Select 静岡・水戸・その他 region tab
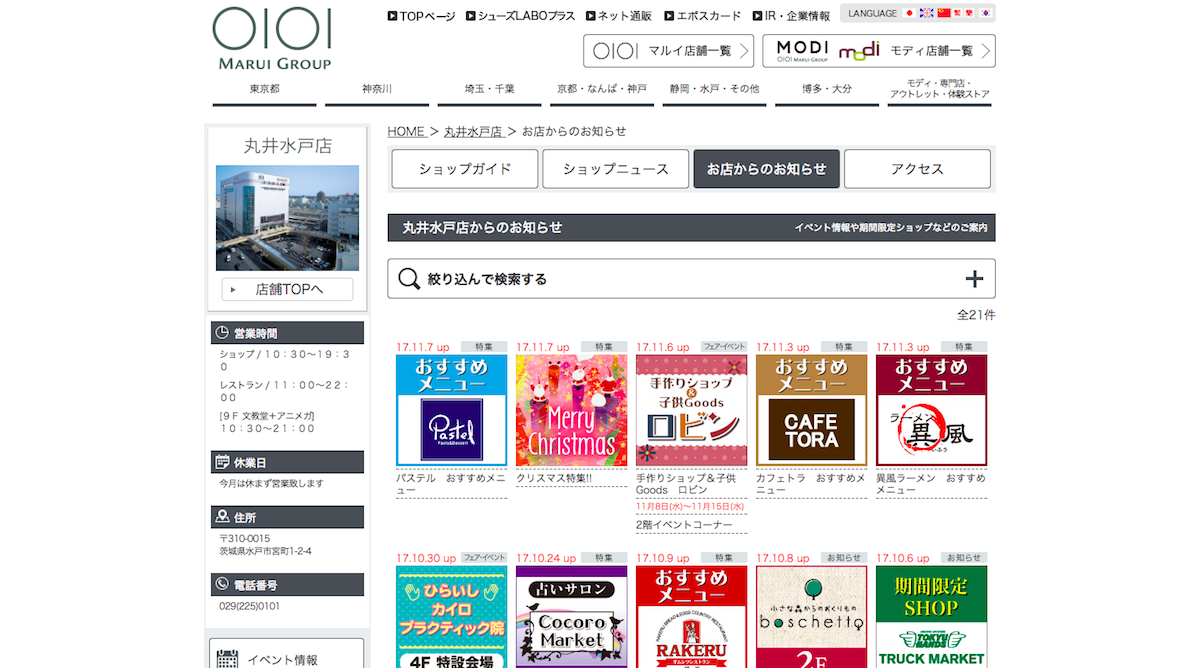Viewport: 1200px width, 668px height. [714, 90]
